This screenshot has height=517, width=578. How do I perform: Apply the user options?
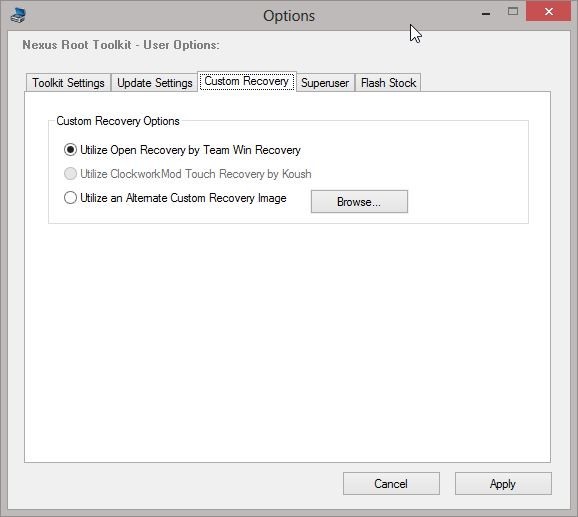(503, 483)
